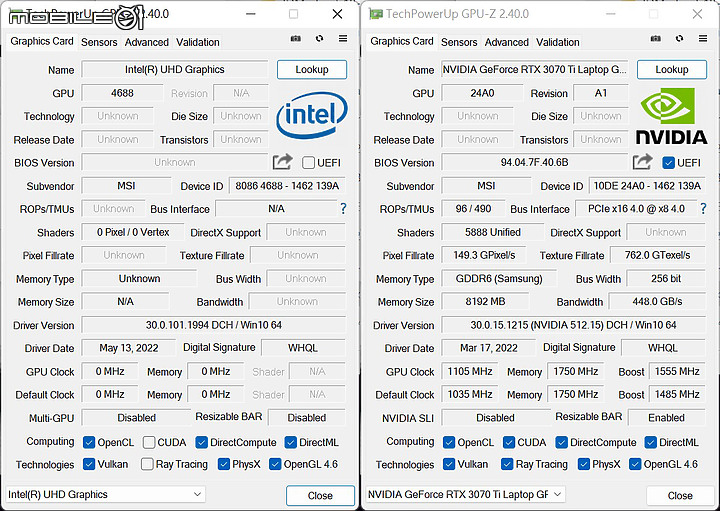Toggle CUDA checkbox in Intel window
Image resolution: width=720 pixels, height=511 pixels.
click(149, 442)
